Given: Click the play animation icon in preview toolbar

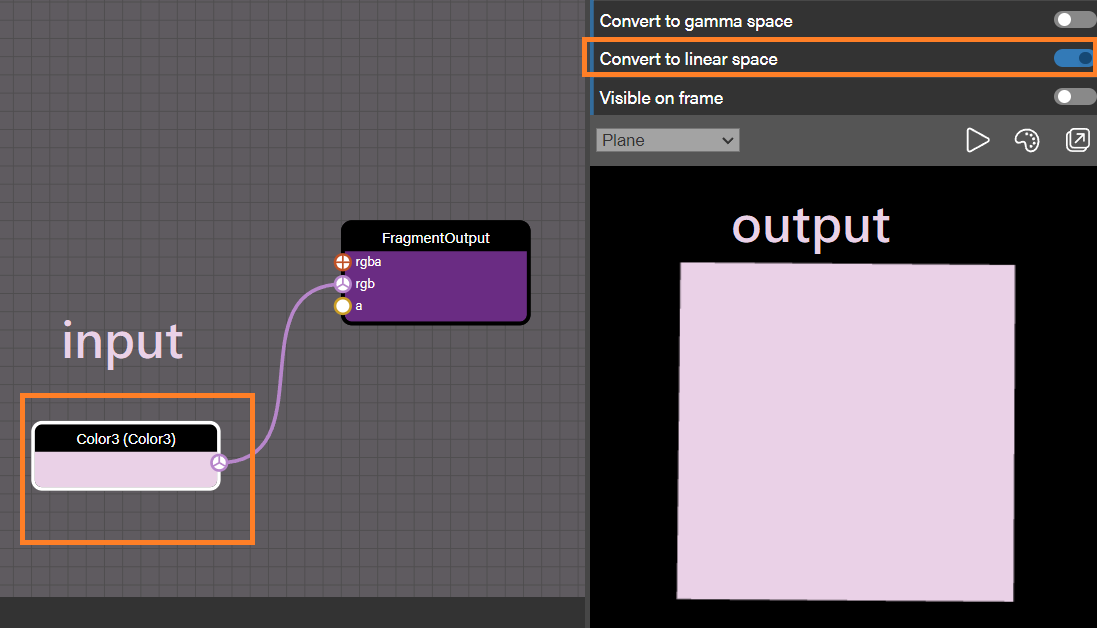Looking at the screenshot, I should tap(977, 140).
